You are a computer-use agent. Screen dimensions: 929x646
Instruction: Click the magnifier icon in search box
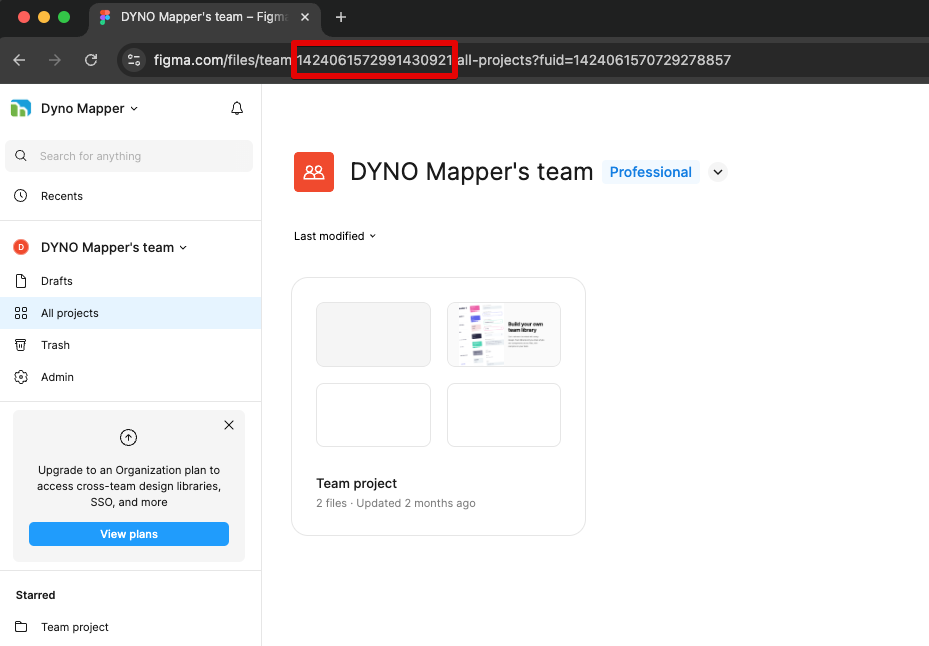(21, 156)
